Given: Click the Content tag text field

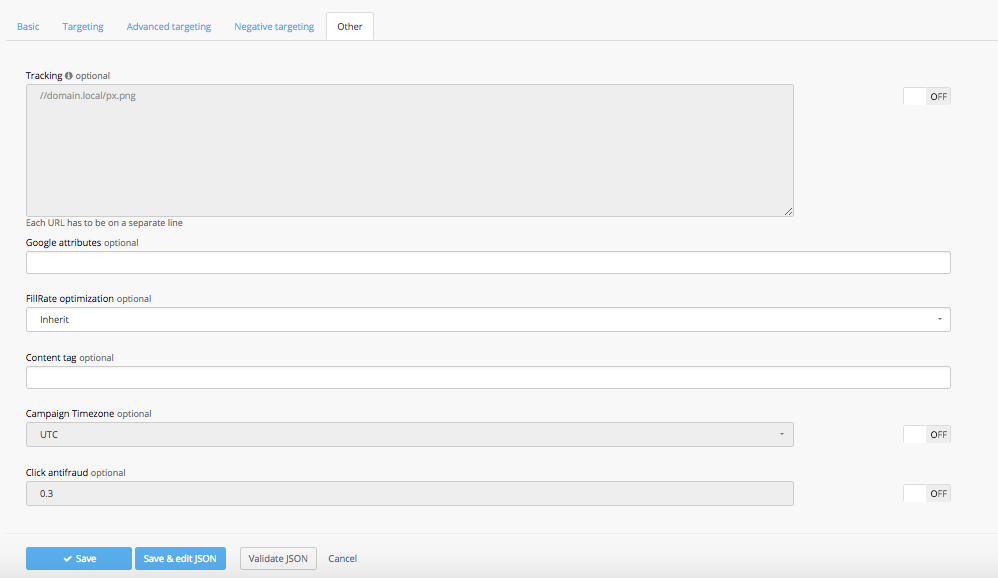Looking at the screenshot, I should (x=488, y=377).
